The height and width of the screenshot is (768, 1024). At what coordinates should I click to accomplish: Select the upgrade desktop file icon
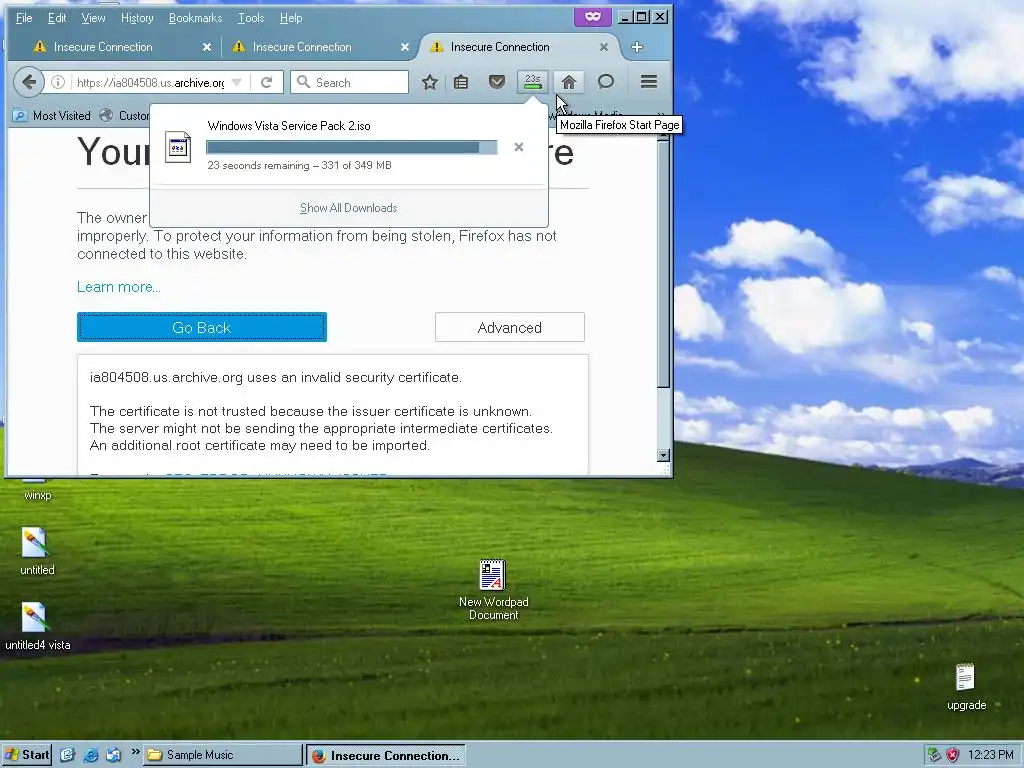tap(966, 687)
